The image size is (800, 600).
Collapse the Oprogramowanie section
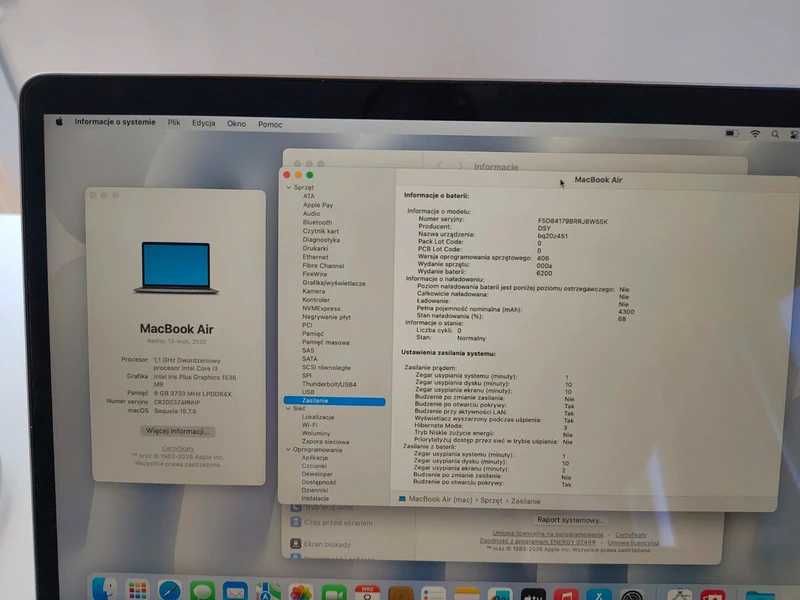point(288,449)
